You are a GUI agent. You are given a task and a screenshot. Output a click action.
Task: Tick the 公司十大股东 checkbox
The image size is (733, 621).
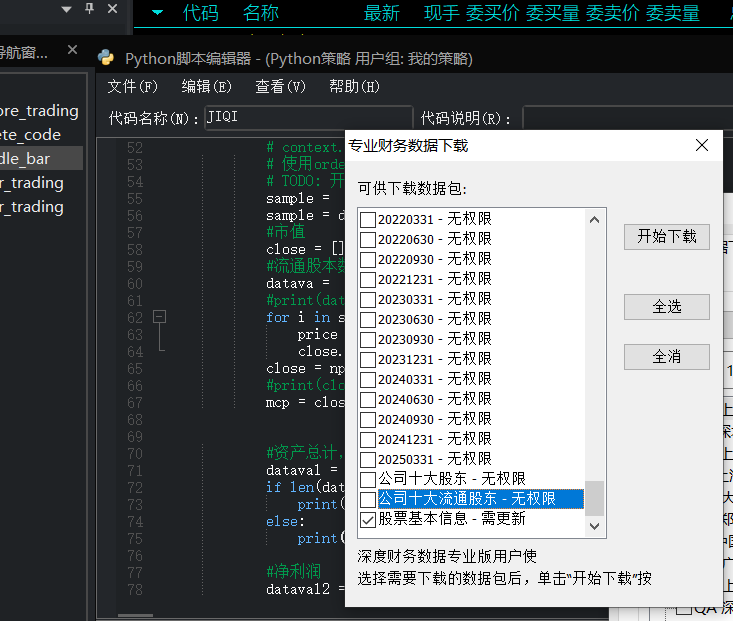(368, 479)
